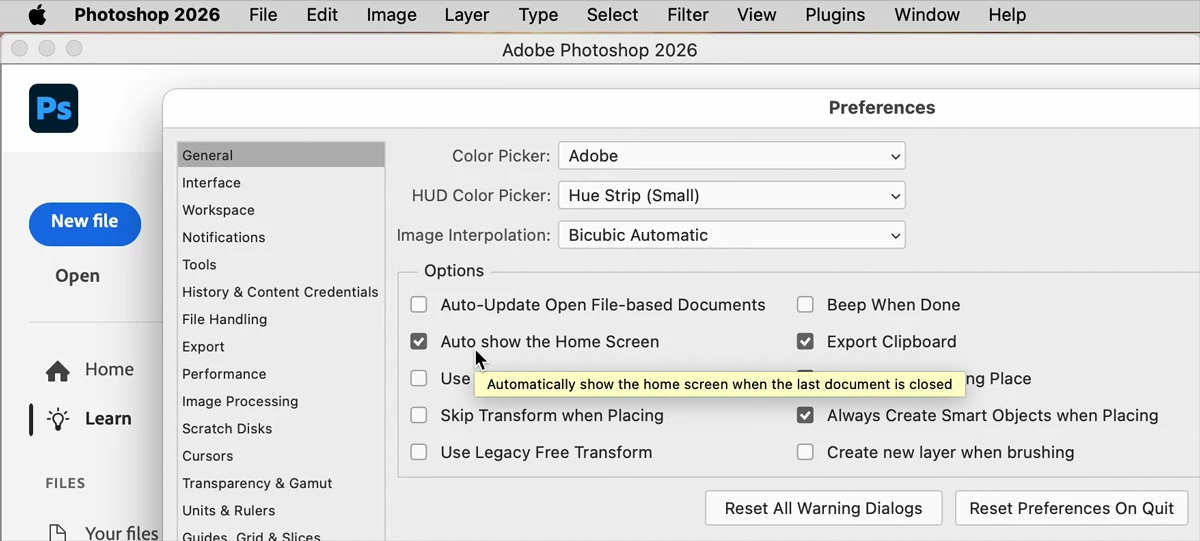Enable Auto-Update Open File-based Documents checkbox

point(419,305)
